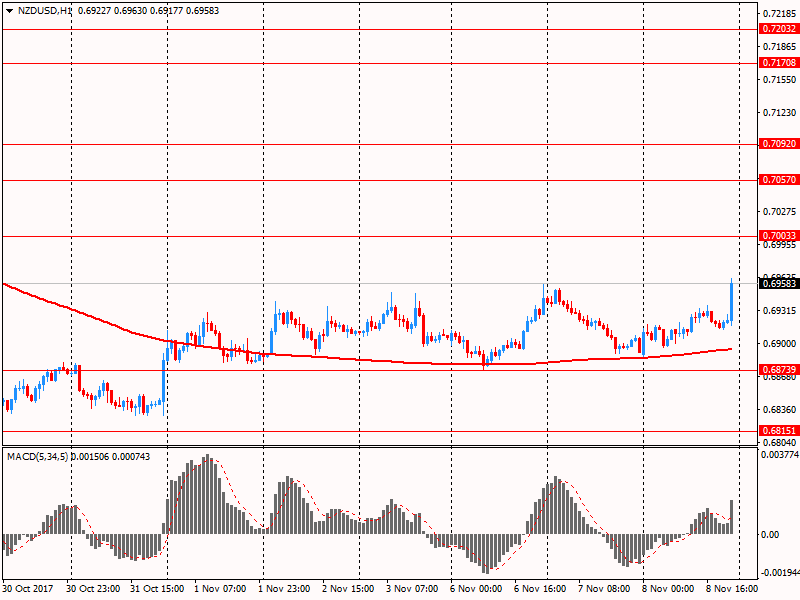Click the 31 Oct 15:00 time label
The height and width of the screenshot is (600, 800).
tap(157, 589)
